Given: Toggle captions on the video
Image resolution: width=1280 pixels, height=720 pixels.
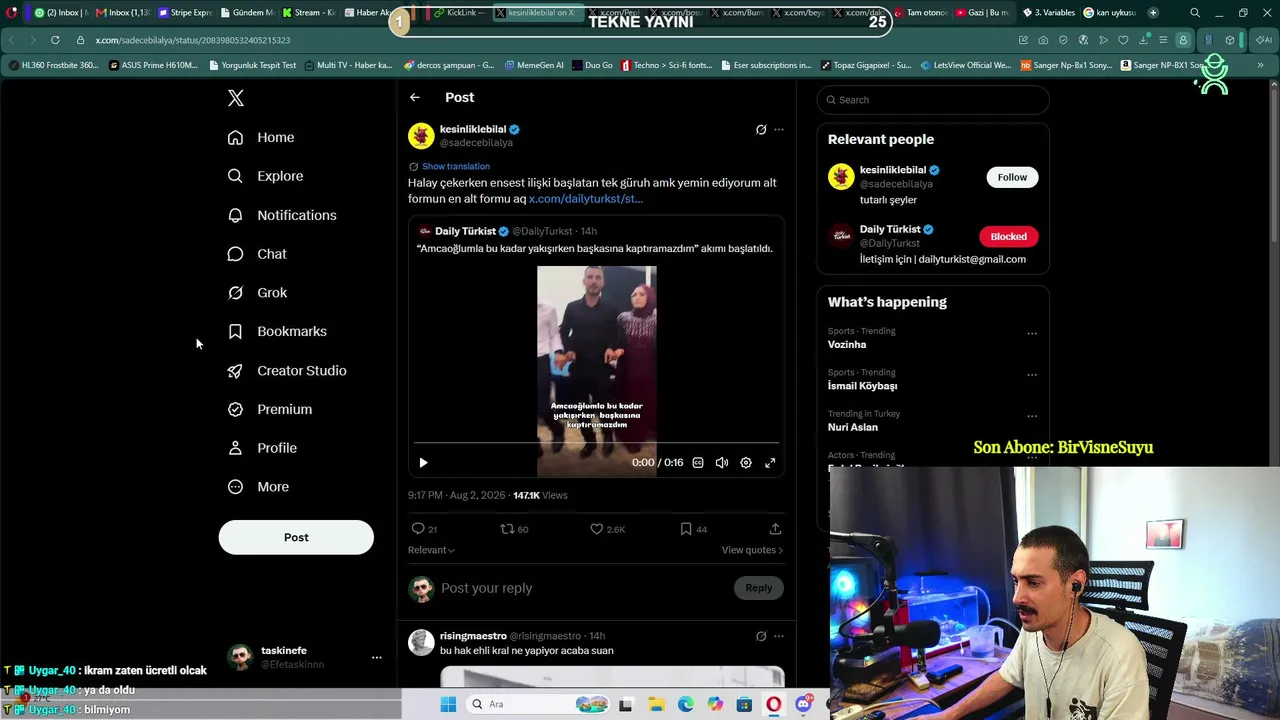Looking at the screenshot, I should coord(698,463).
